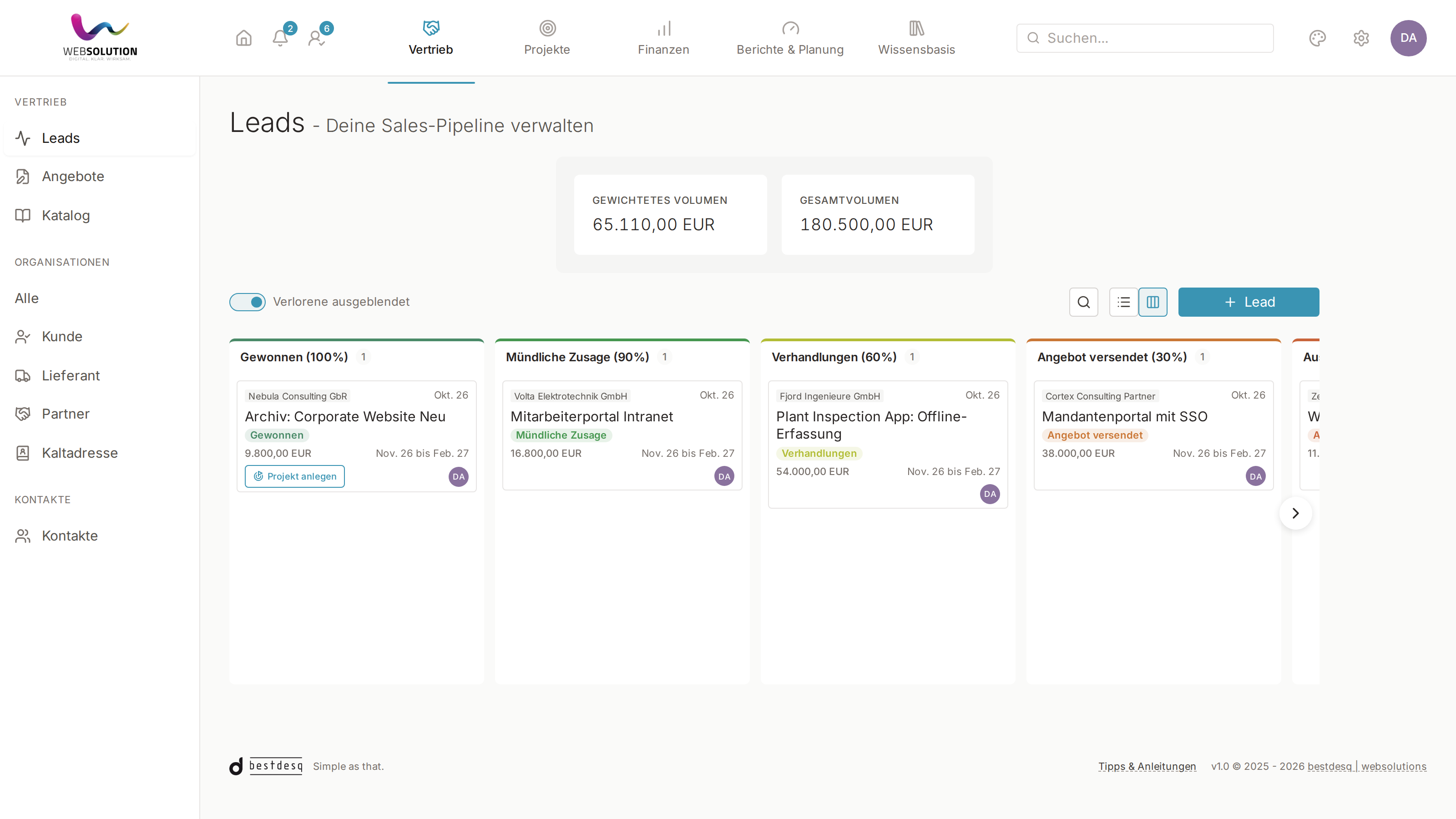Select Leads in the sidebar
The image size is (1456, 819).
pos(100,138)
